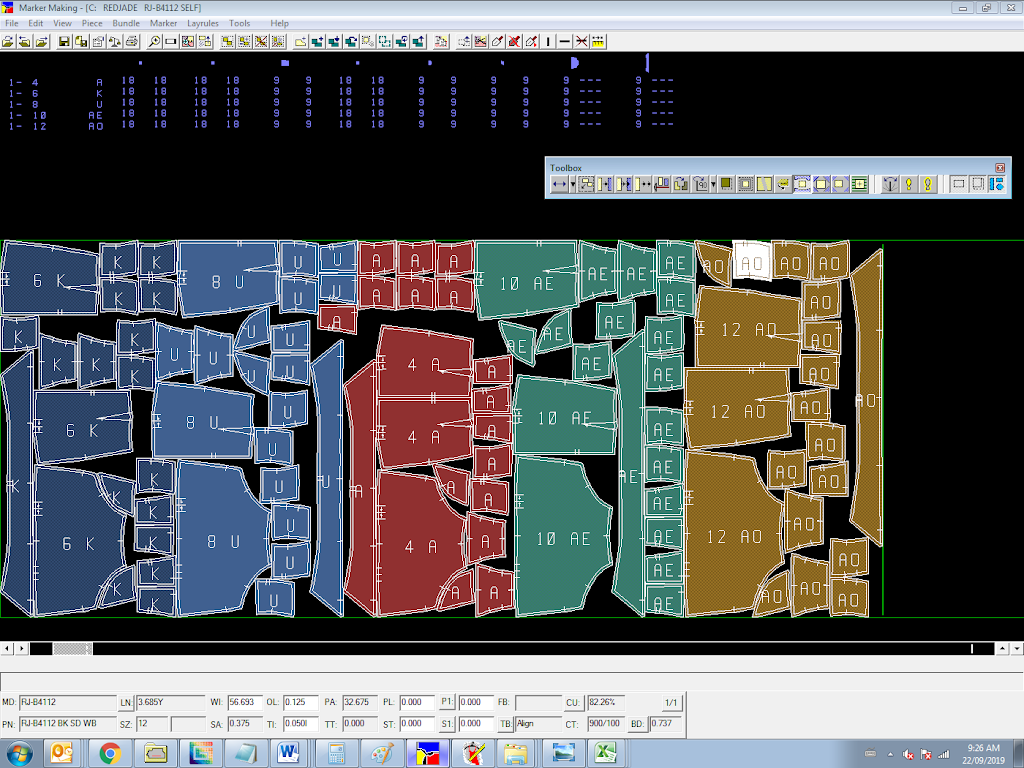Image resolution: width=1024 pixels, height=768 pixels.
Task: Click the outlined yellow footprint toolbox icon
Action: pos(927,185)
